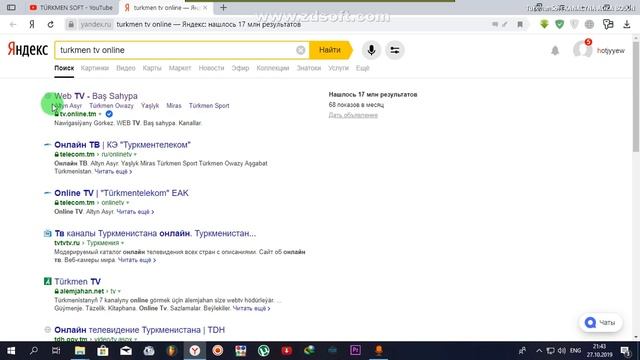
Task: Click the Yandex logo
Action: pos(28,50)
